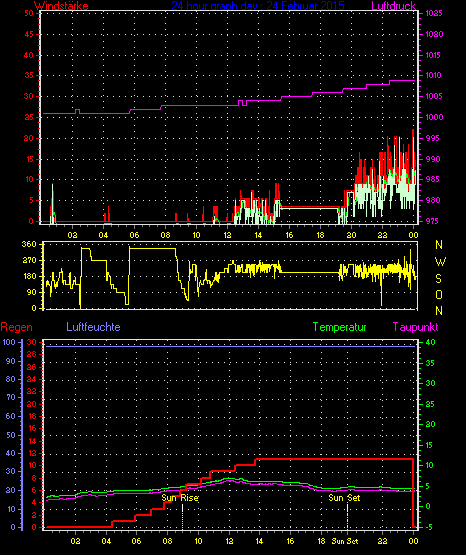
Task: Click the Sun Rise marker line
Action: click(183, 516)
